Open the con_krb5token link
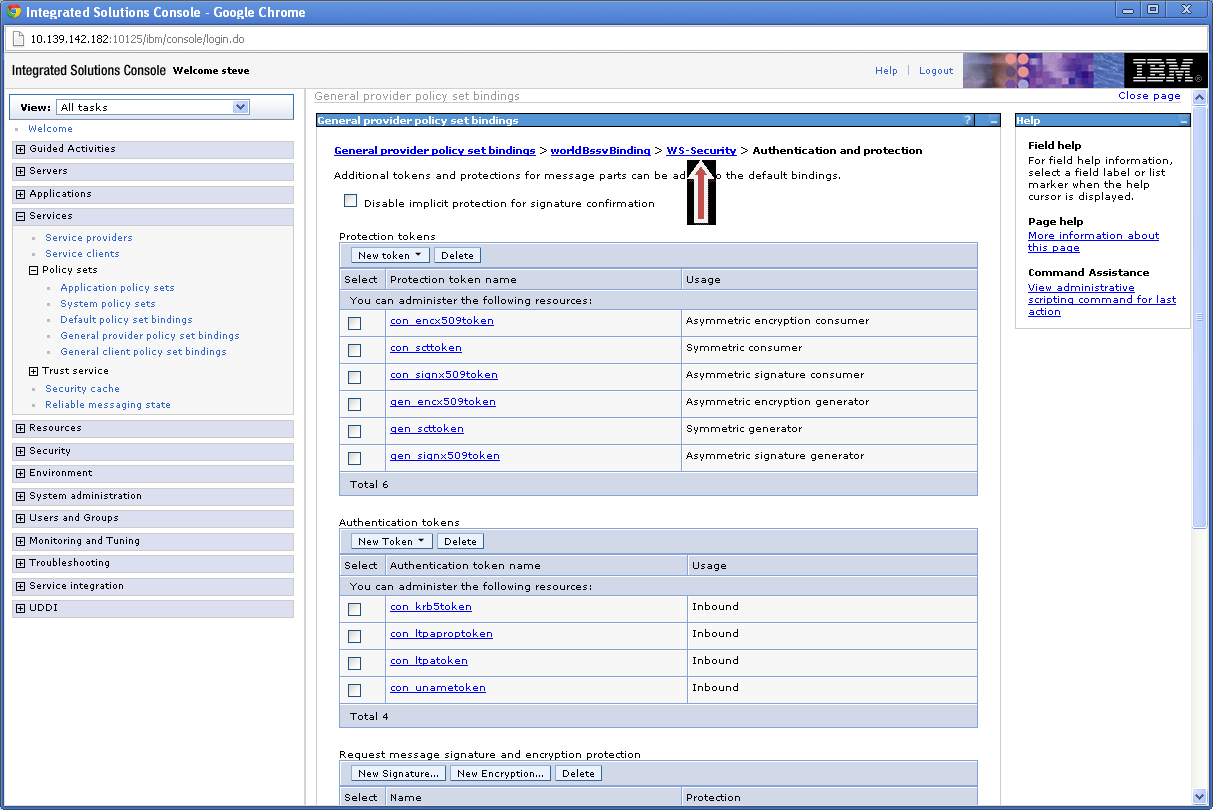1213x810 pixels. (x=430, y=607)
